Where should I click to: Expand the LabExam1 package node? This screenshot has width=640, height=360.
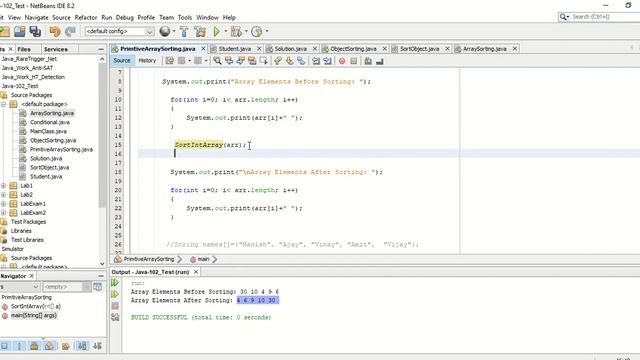[x=4, y=204]
